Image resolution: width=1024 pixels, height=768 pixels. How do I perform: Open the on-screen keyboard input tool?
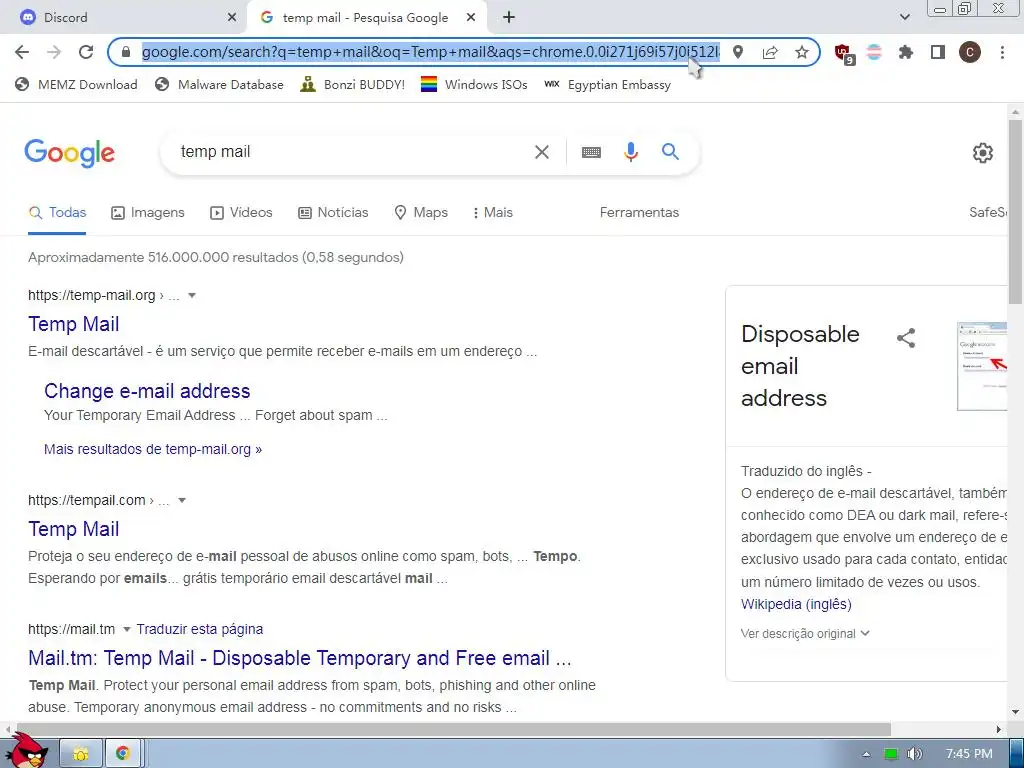tap(591, 152)
